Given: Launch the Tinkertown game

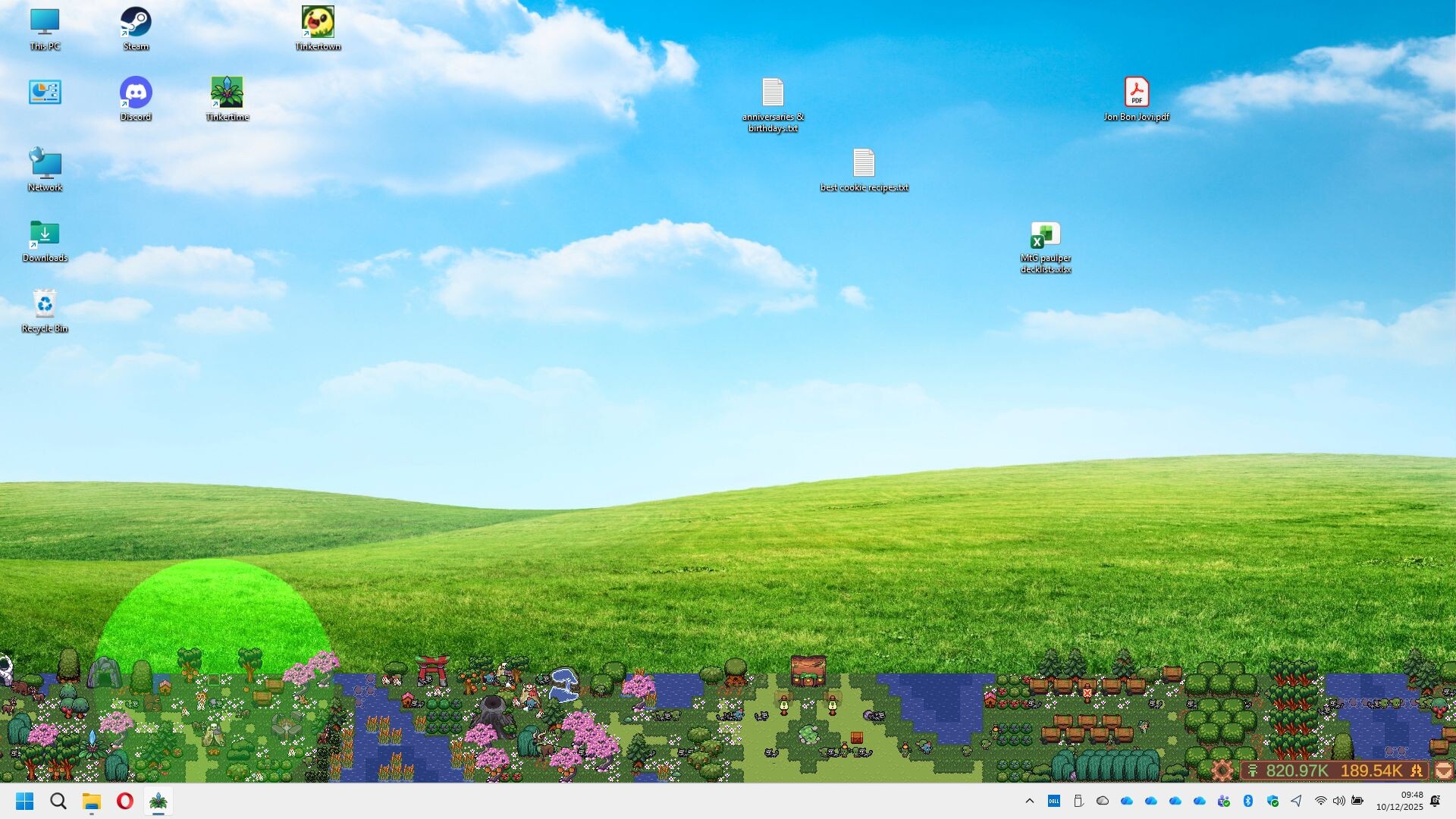Looking at the screenshot, I should coord(318,23).
